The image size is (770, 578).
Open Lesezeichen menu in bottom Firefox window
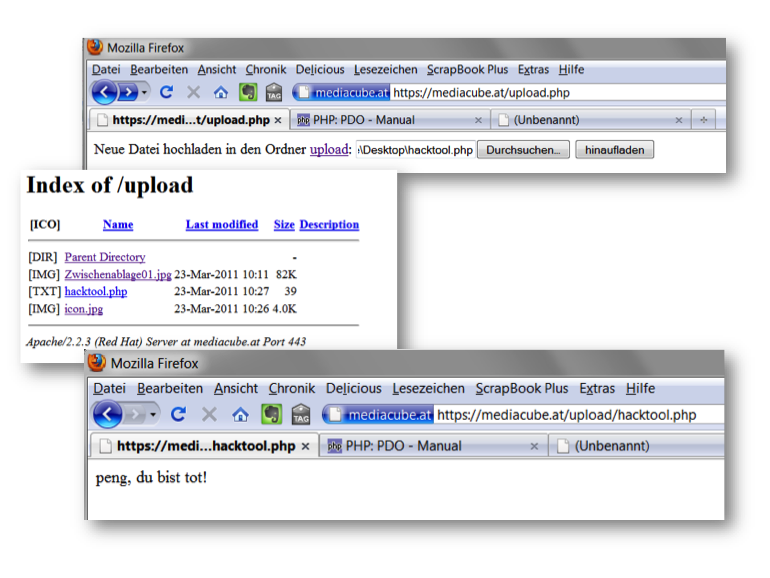(x=428, y=388)
